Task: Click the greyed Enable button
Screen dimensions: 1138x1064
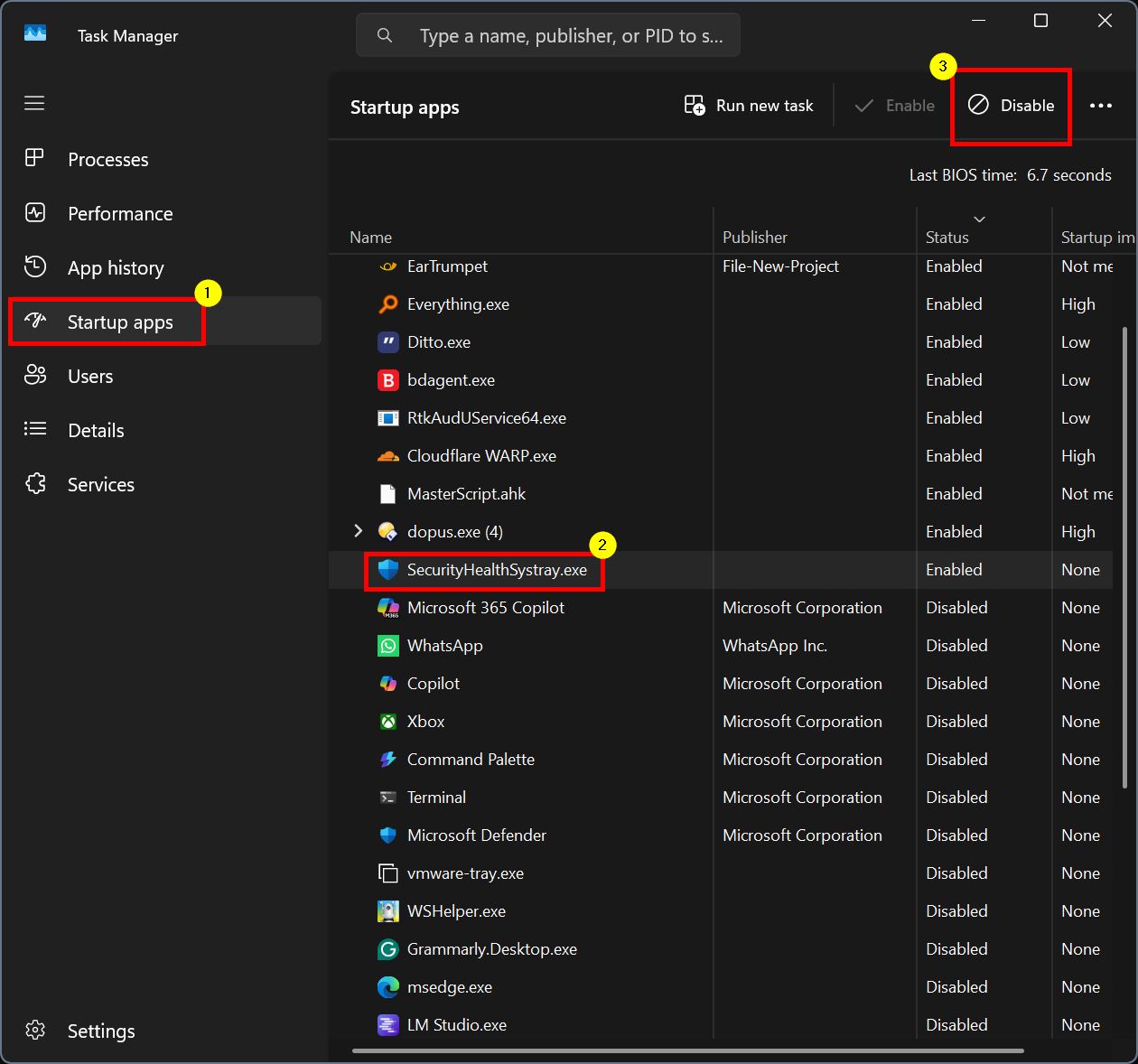Action: (894, 106)
